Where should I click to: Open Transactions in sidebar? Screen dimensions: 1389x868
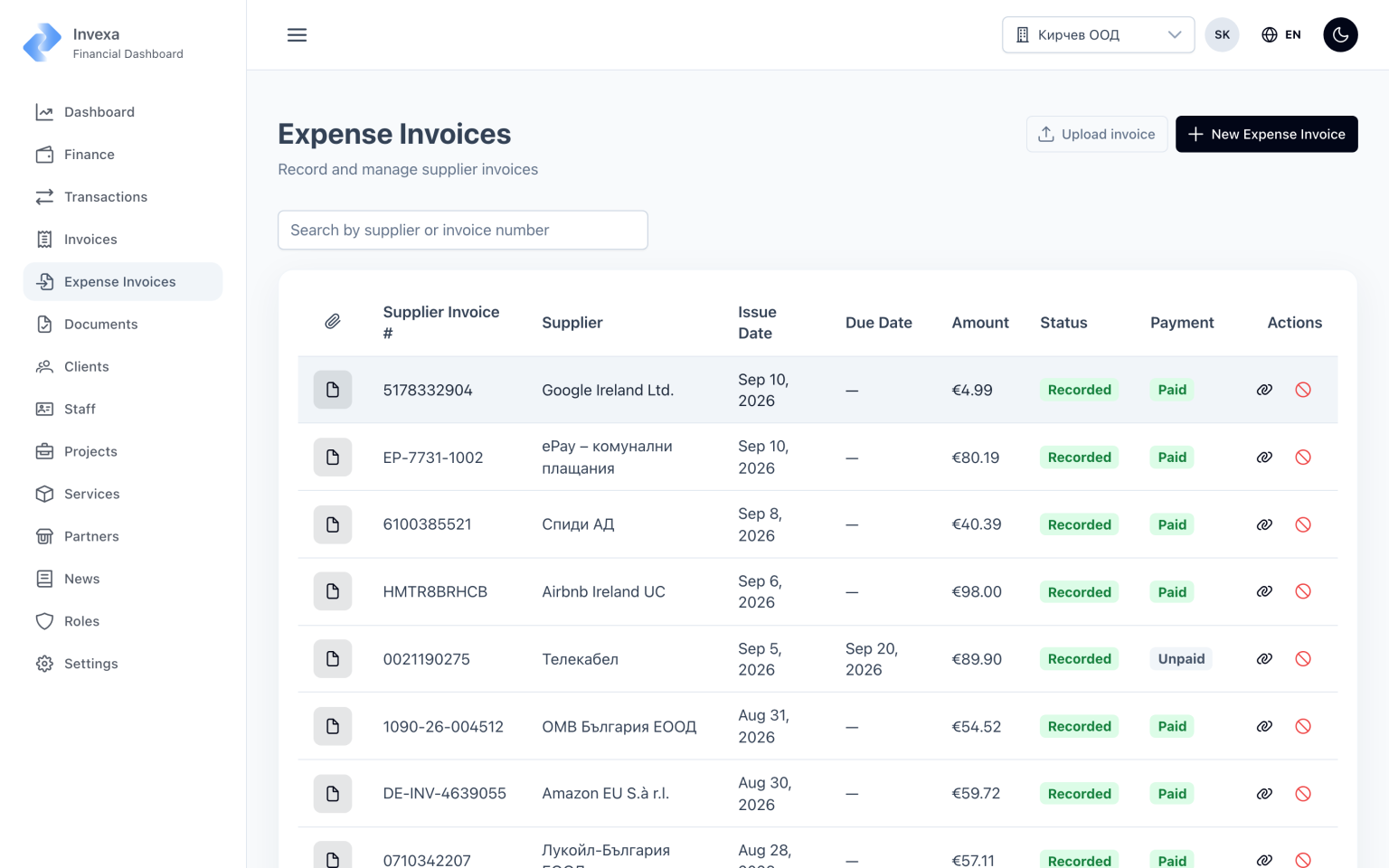coord(123,197)
